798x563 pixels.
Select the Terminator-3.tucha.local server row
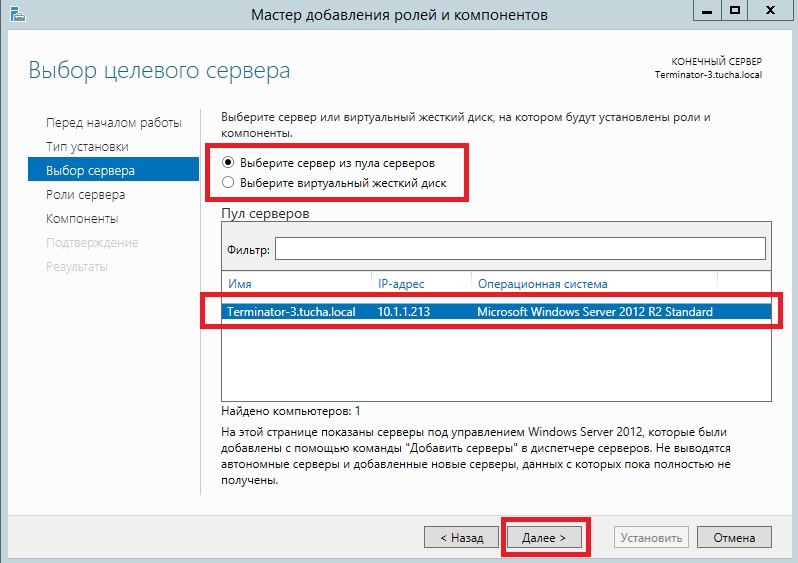coord(496,312)
